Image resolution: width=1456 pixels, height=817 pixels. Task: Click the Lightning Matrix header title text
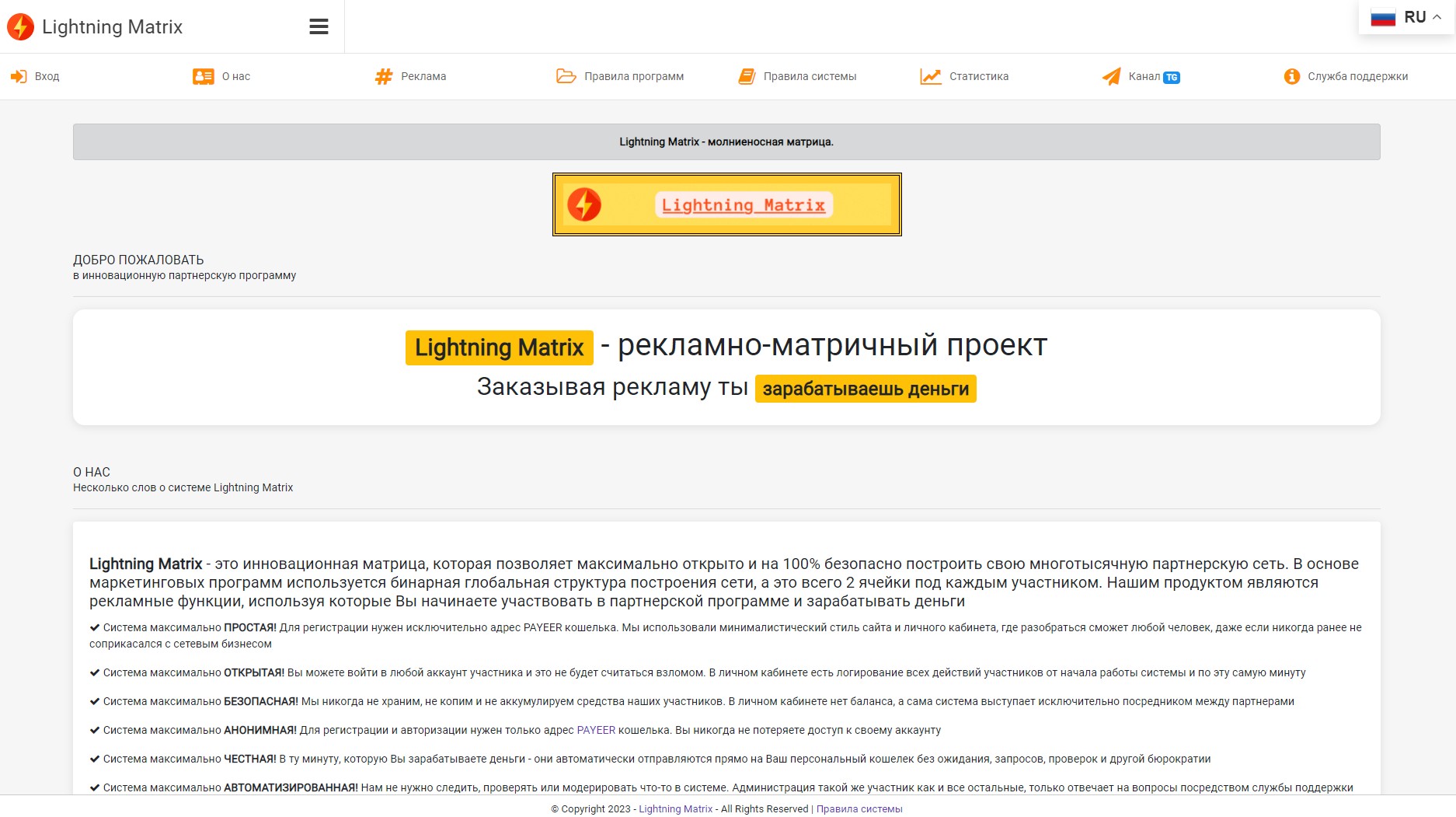click(x=112, y=26)
